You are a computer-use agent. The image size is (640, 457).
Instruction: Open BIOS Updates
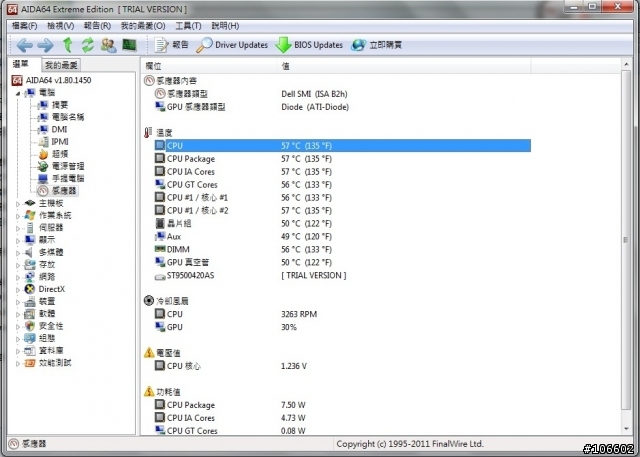point(309,45)
